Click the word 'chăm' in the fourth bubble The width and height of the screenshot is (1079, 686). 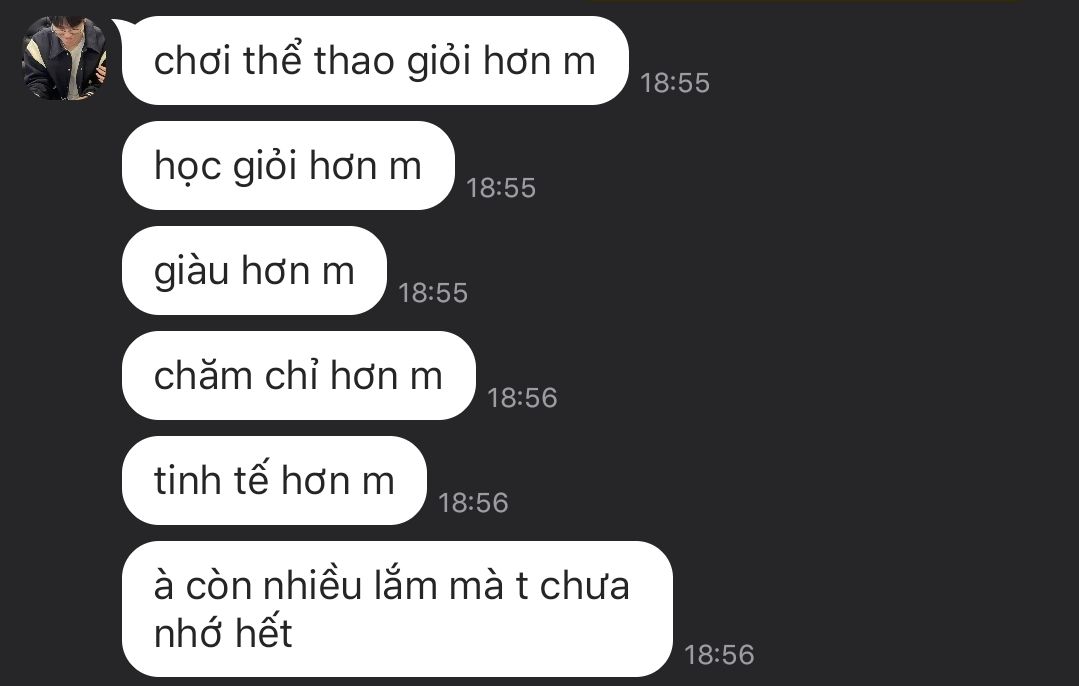pos(203,376)
